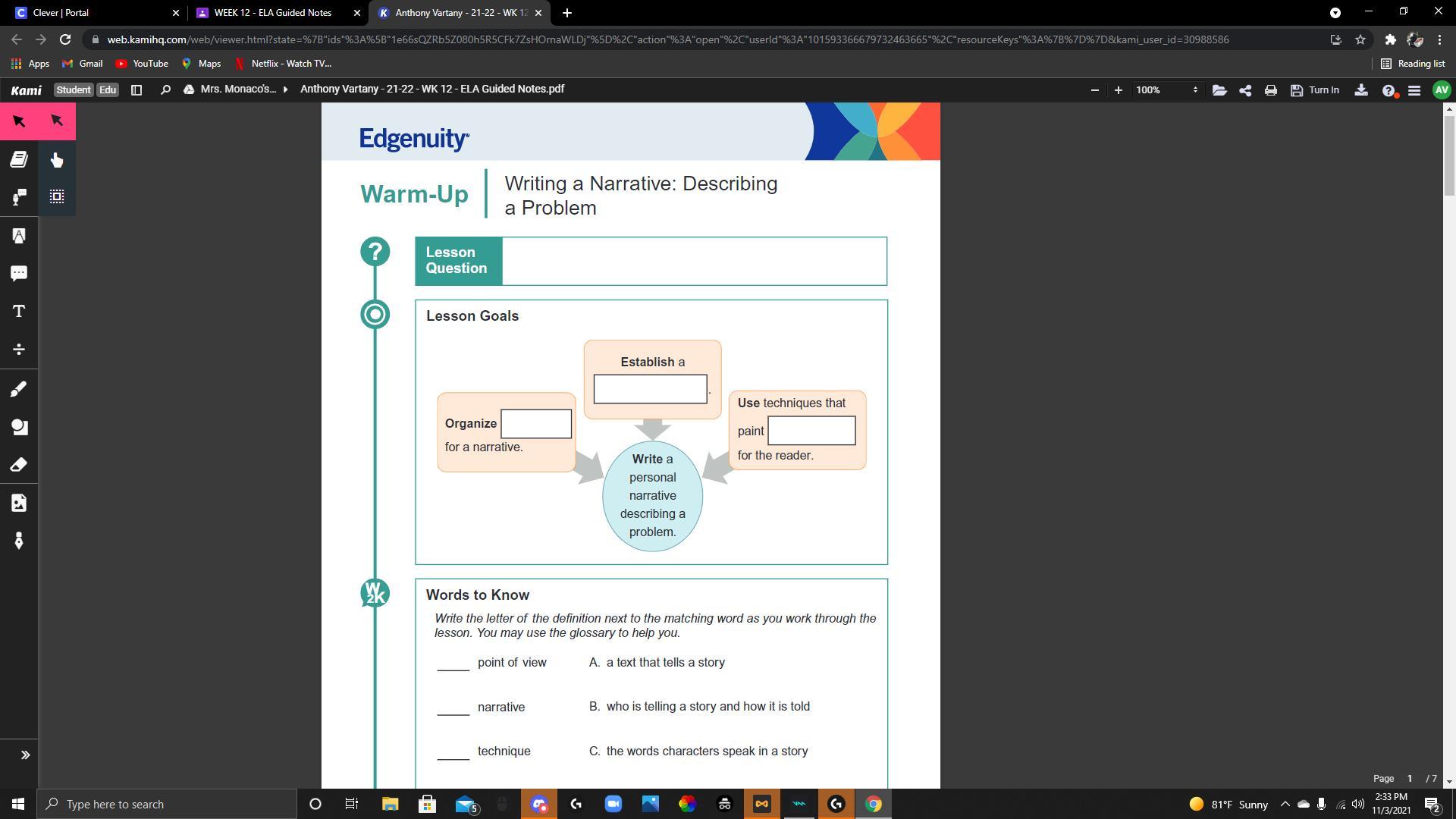Image resolution: width=1456 pixels, height=819 pixels.
Task: Select the Eraser tool
Action: pyautogui.click(x=19, y=465)
